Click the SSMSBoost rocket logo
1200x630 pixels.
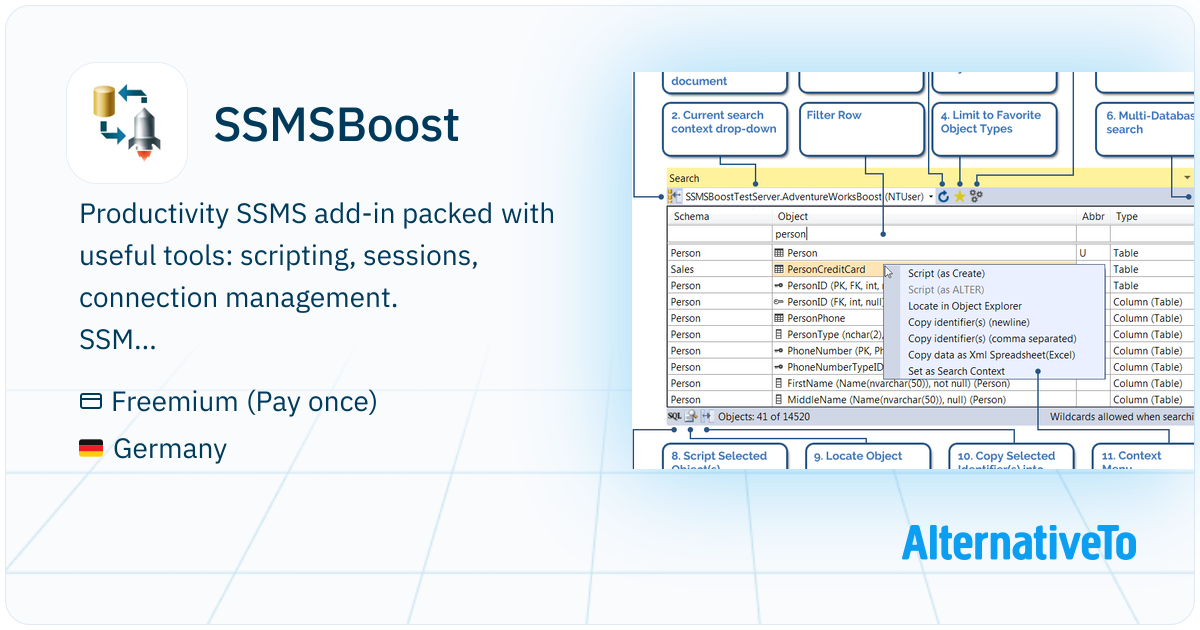(x=127, y=123)
